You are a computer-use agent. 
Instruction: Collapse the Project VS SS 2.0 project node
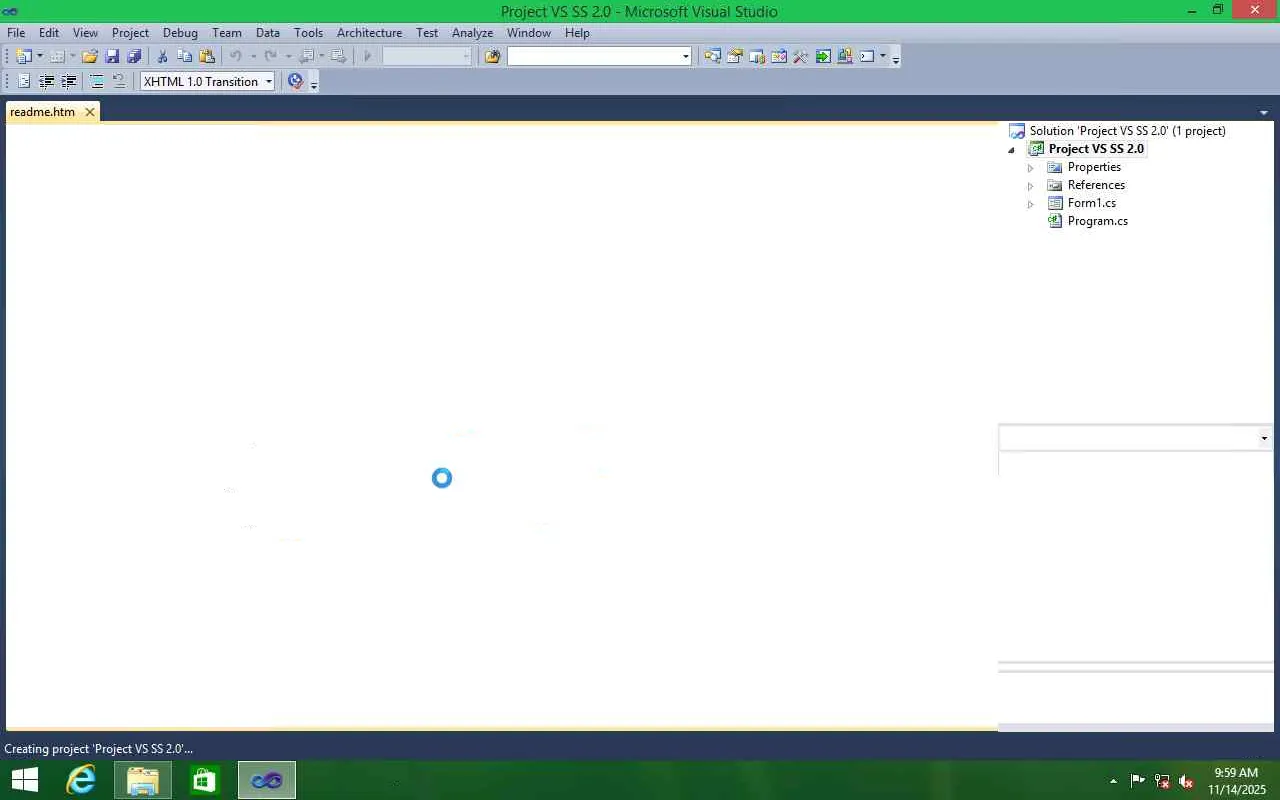pyautogui.click(x=1012, y=150)
